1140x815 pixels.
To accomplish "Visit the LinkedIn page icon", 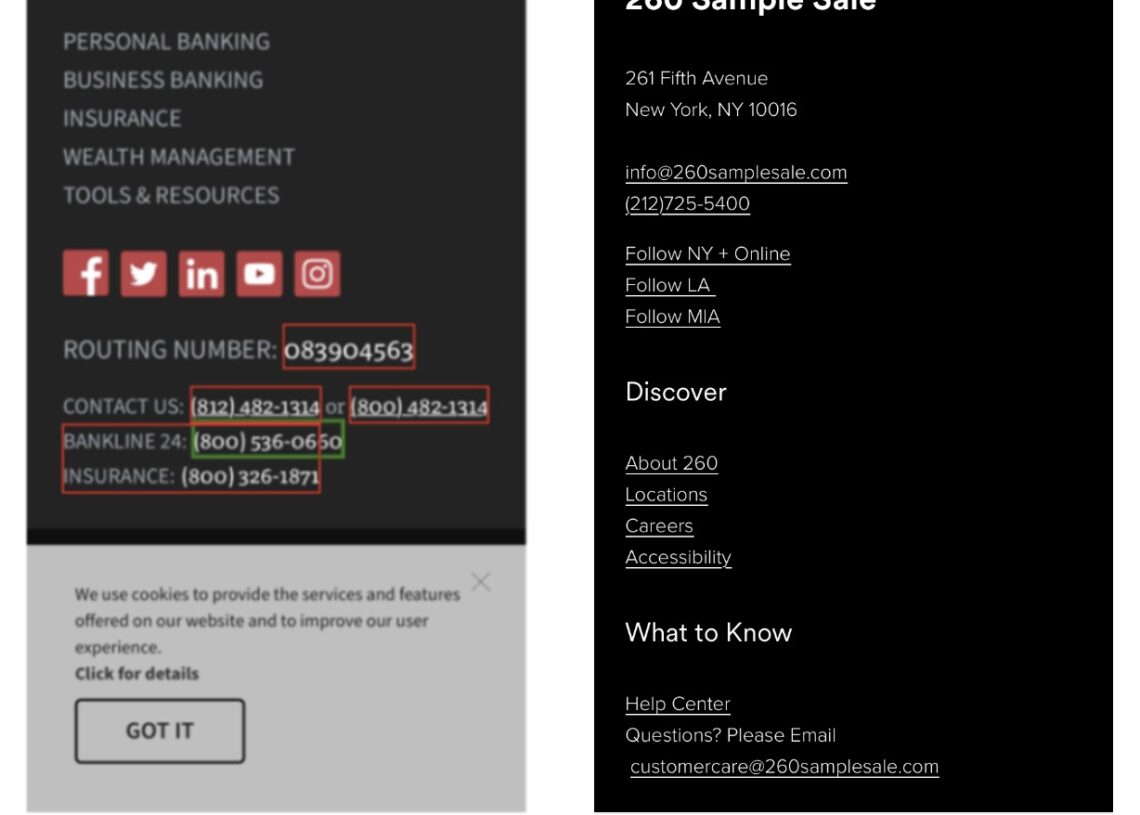I will [202, 274].
